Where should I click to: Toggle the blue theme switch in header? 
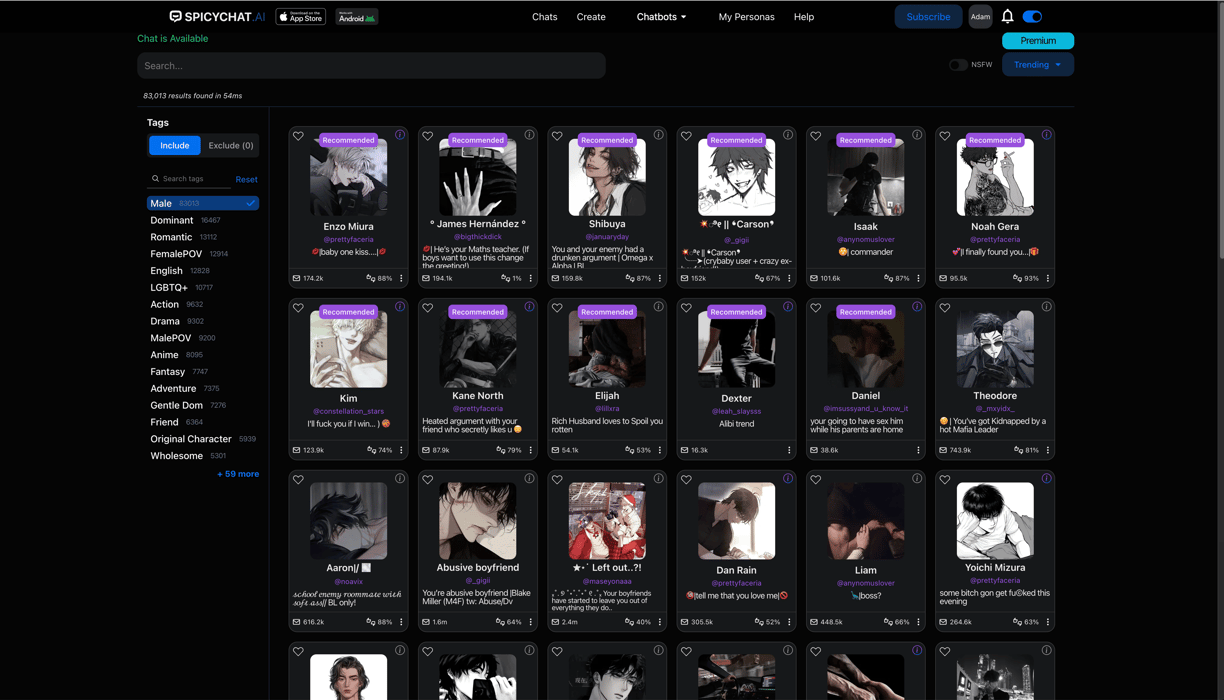click(1032, 16)
